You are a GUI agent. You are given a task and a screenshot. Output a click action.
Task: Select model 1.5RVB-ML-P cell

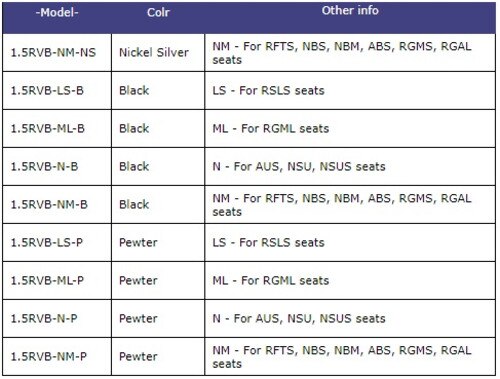[57, 281]
